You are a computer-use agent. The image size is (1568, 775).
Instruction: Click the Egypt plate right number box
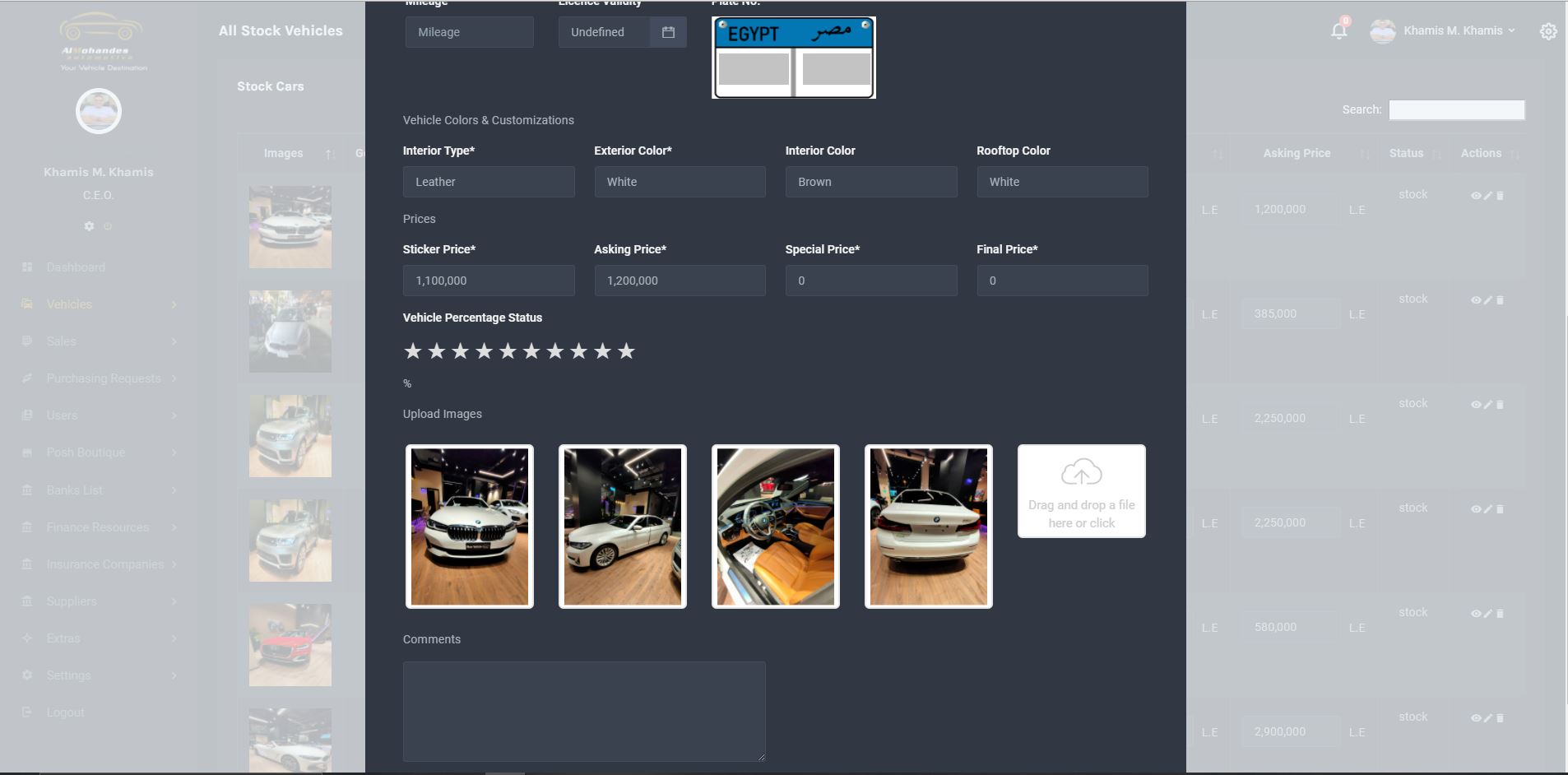click(837, 69)
